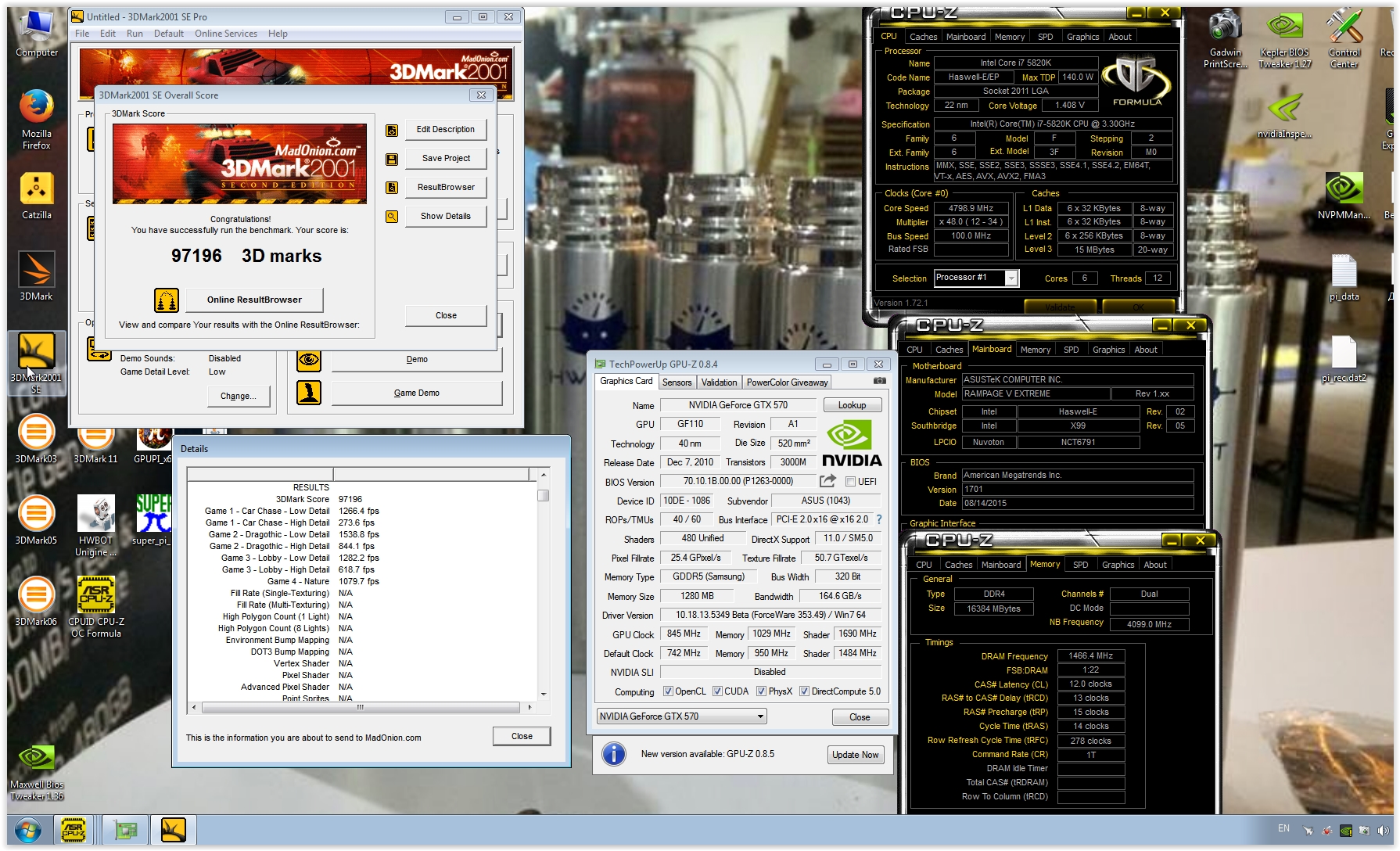Click the 3DMark2001 taskbar button
The height and width of the screenshot is (851, 1400).
[x=173, y=830]
